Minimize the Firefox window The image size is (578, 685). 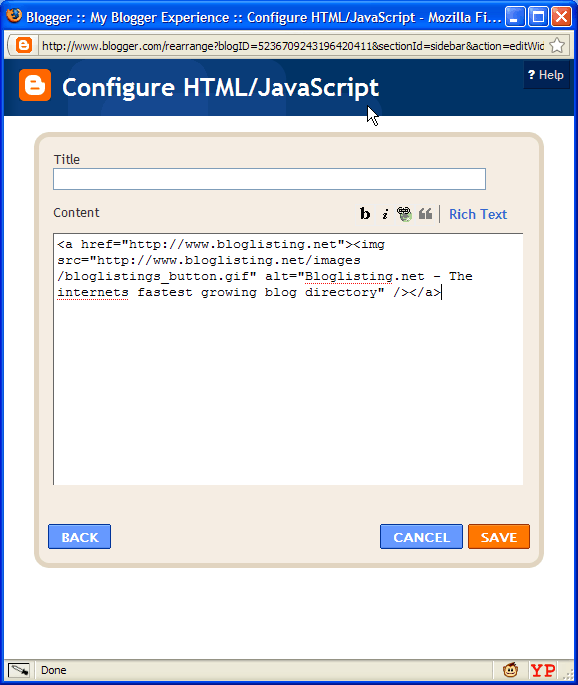pos(515,17)
